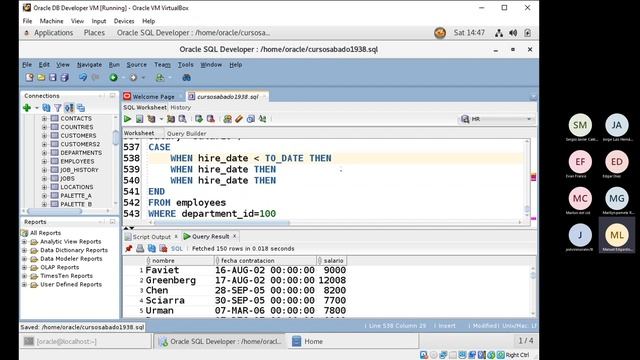Screen dimensions: 640x360
Task: Click the editor horizontal scrollbar
Action: [x=221, y=223]
